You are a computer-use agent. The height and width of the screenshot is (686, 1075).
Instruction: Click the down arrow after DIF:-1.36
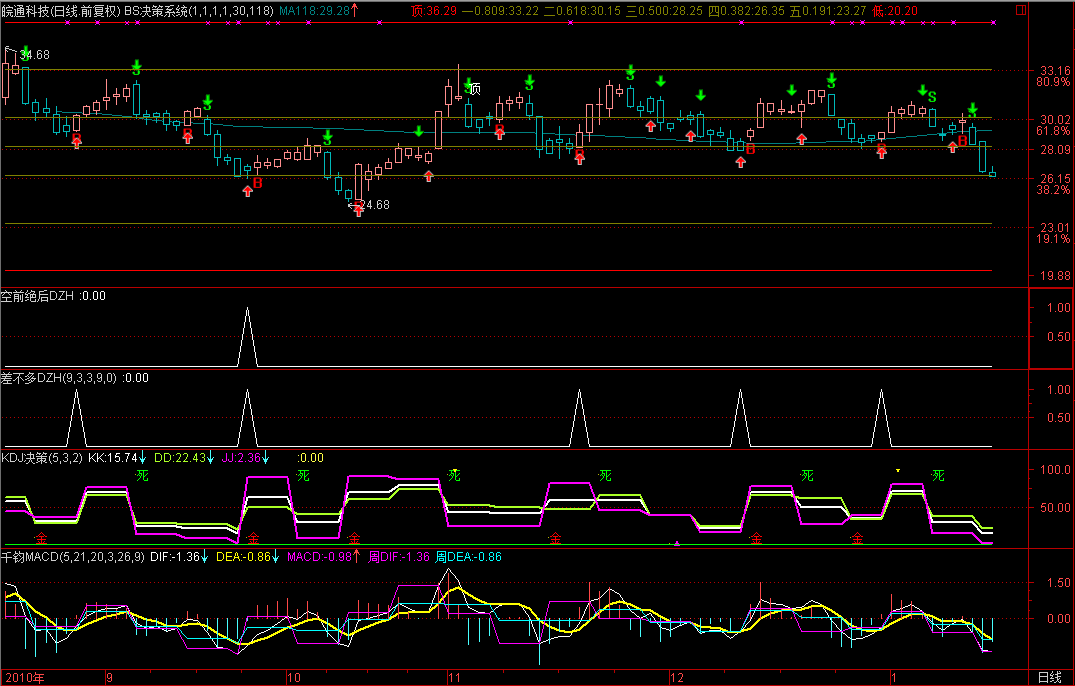pos(204,556)
